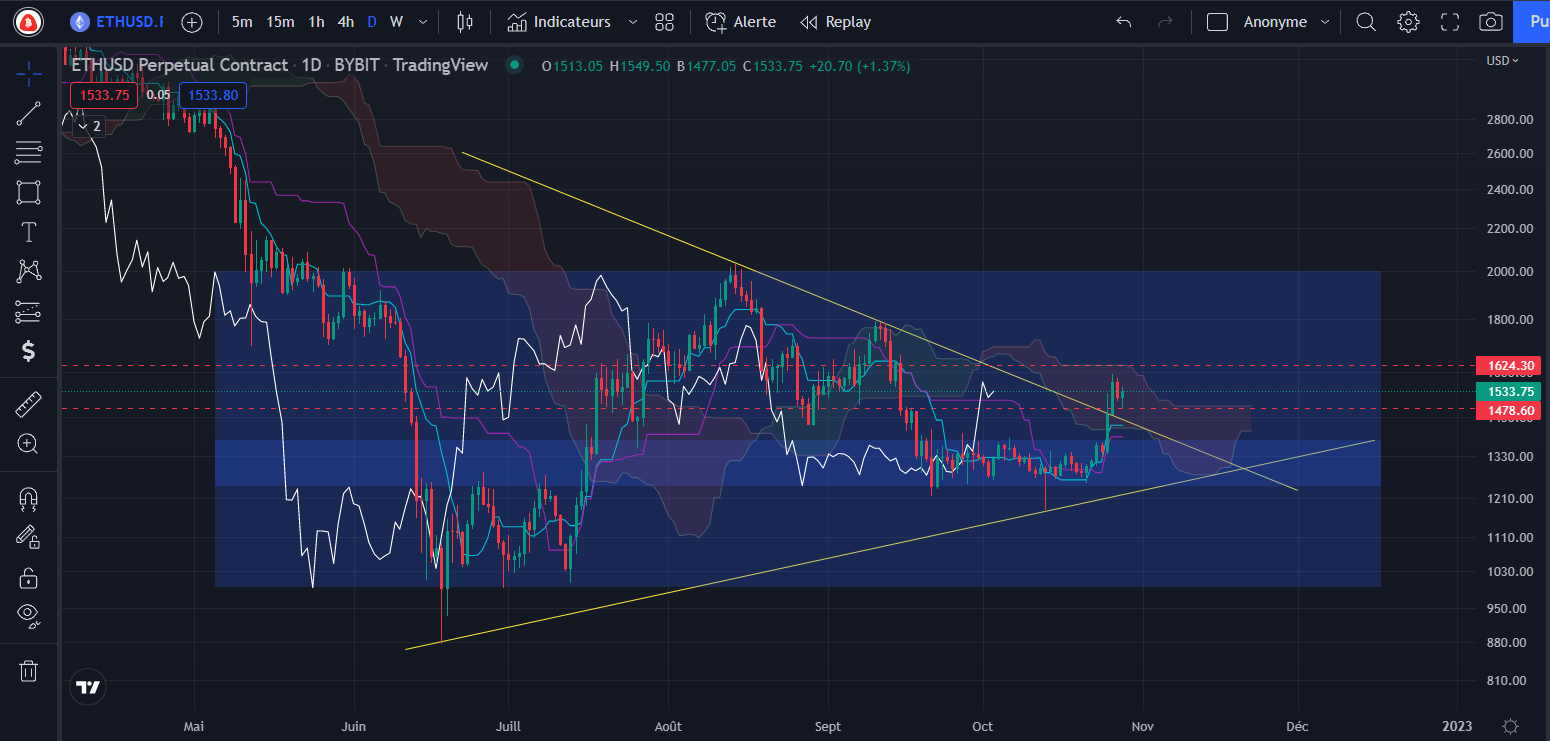Viewport: 1550px width, 741px height.
Task: Pick the ruler measure tool
Action: [x=28, y=405]
